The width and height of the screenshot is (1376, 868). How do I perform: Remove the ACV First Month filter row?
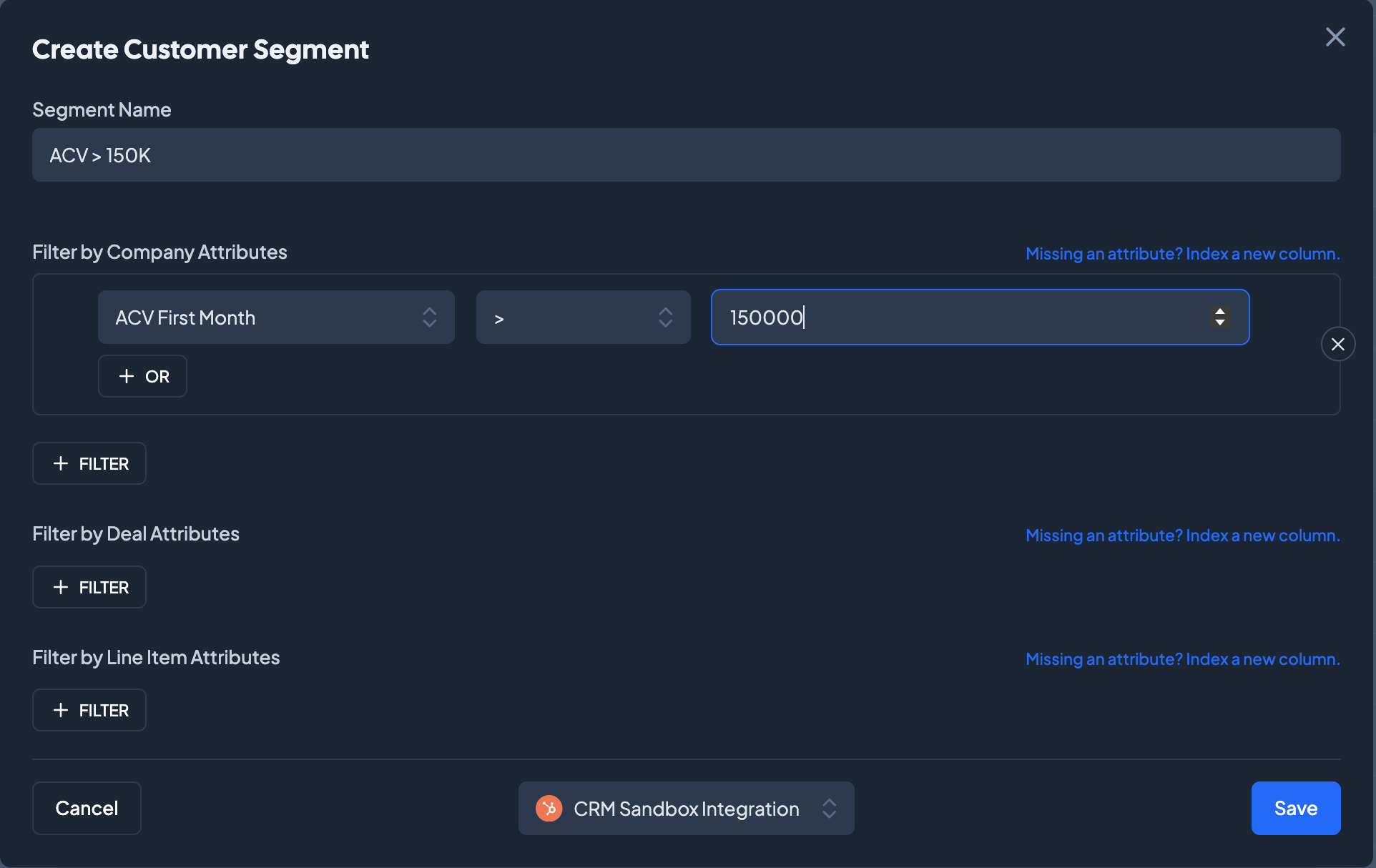[1337, 345]
